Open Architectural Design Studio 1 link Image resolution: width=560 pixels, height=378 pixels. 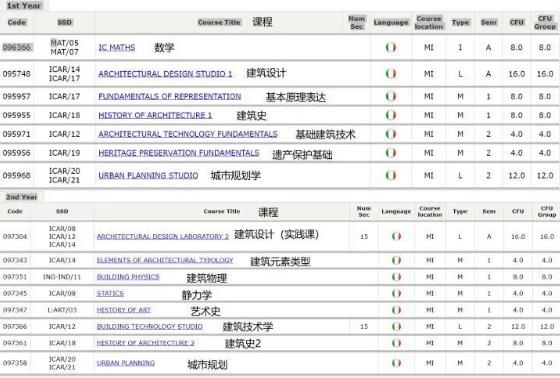pyautogui.click(x=165, y=74)
